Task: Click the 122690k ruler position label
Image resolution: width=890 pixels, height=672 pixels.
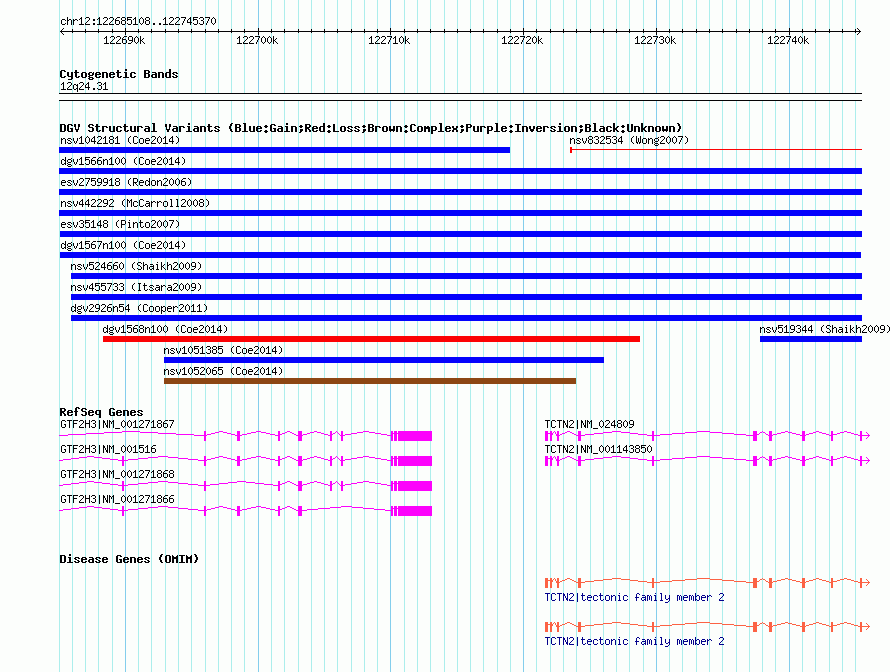Action: click(x=124, y=40)
